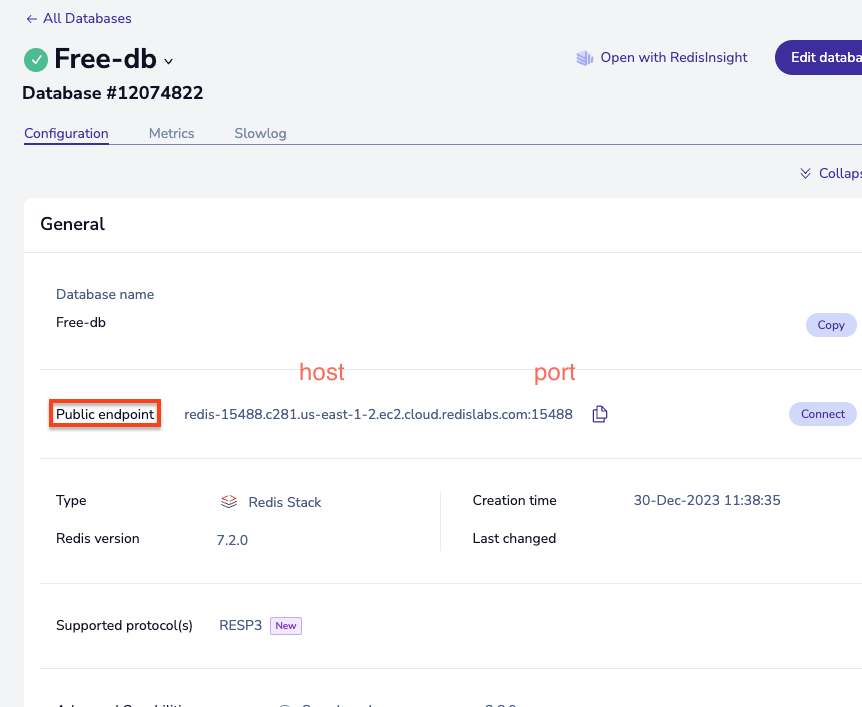The height and width of the screenshot is (707, 862).
Task: Click the Redis Stack layers icon
Action: (x=229, y=501)
